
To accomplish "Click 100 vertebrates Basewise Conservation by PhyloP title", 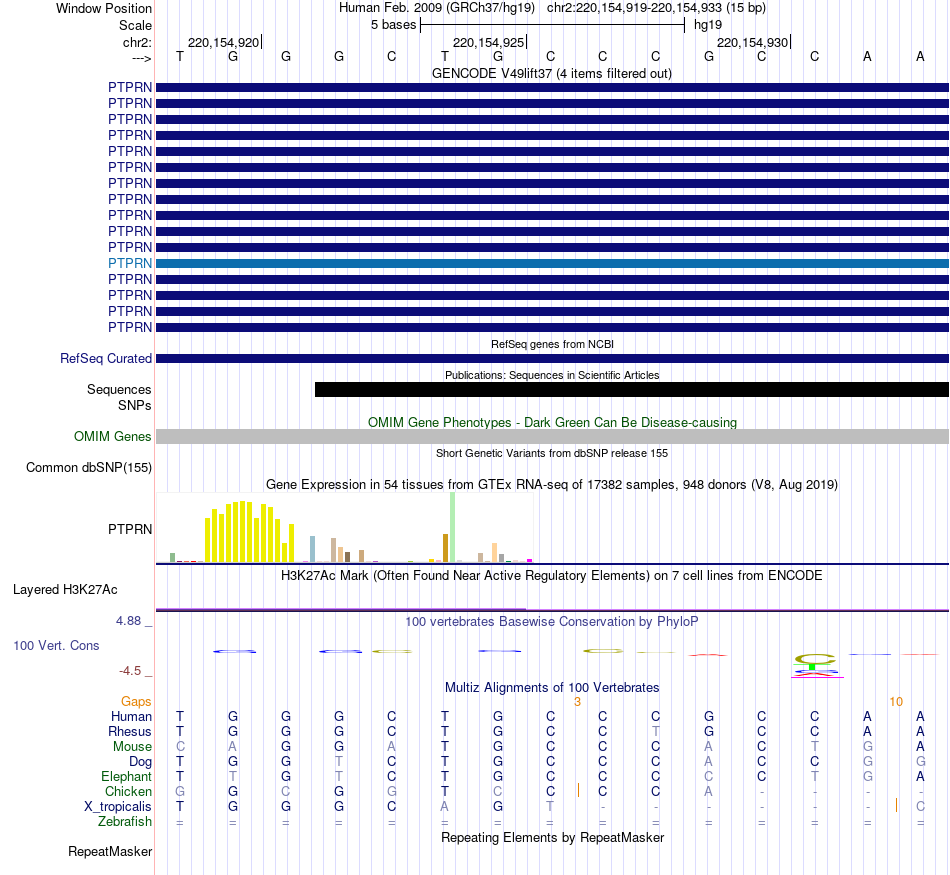I will (x=552, y=622).
